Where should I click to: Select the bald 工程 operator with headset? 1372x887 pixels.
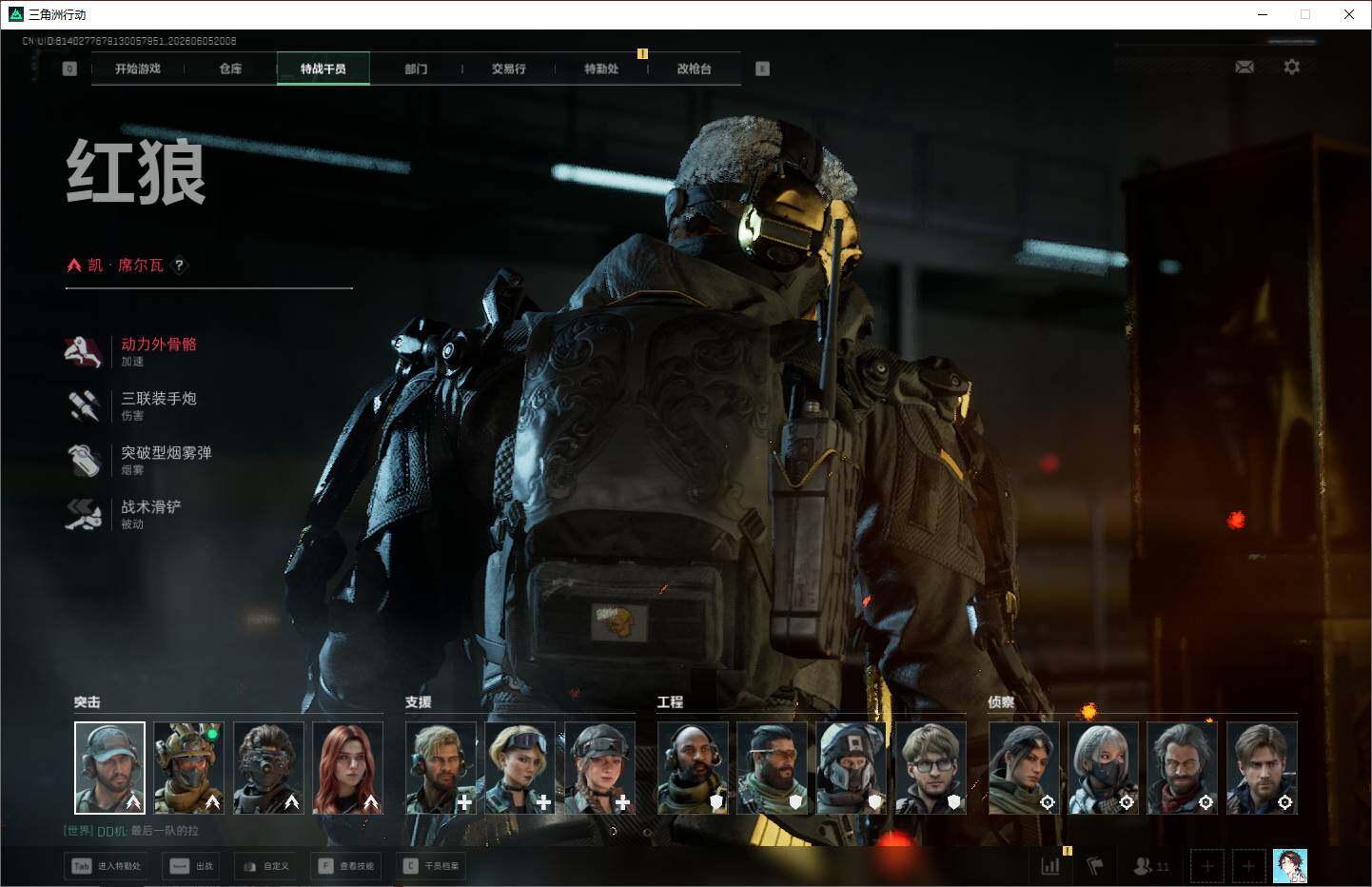click(x=693, y=768)
